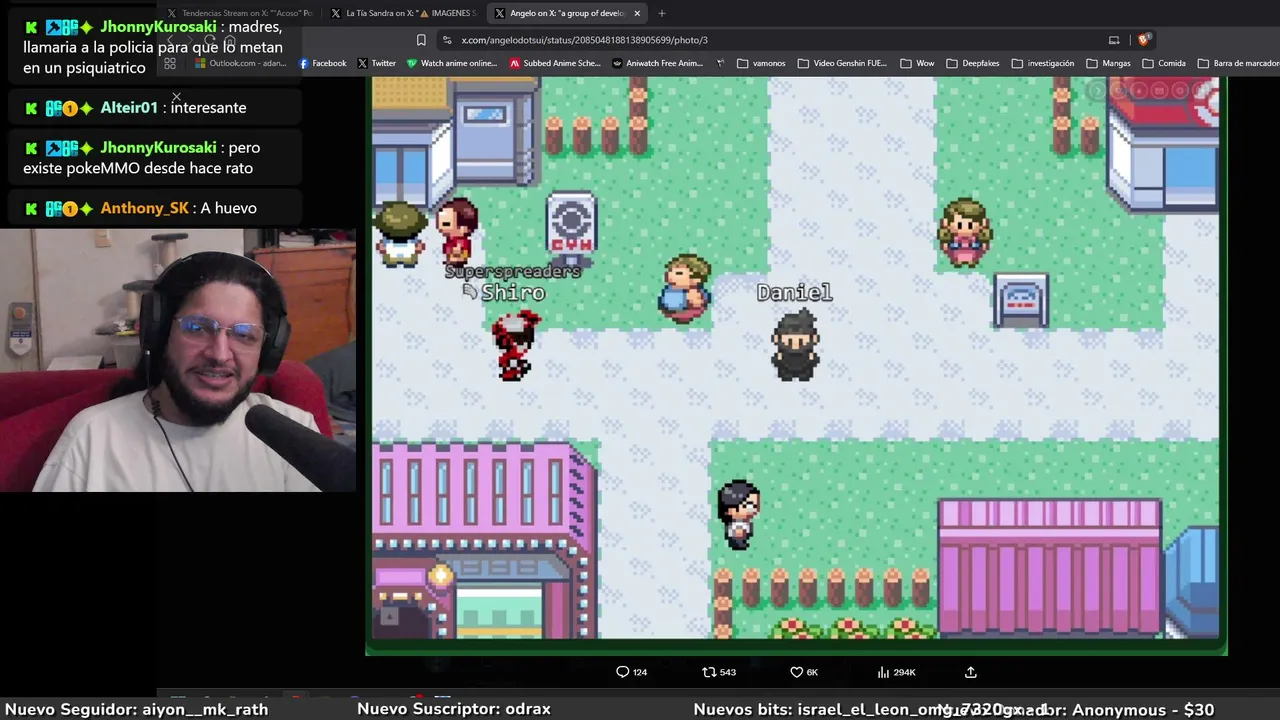1280x720 pixels.
Task: Click the 'Shiro' player name label
Action: (x=513, y=293)
